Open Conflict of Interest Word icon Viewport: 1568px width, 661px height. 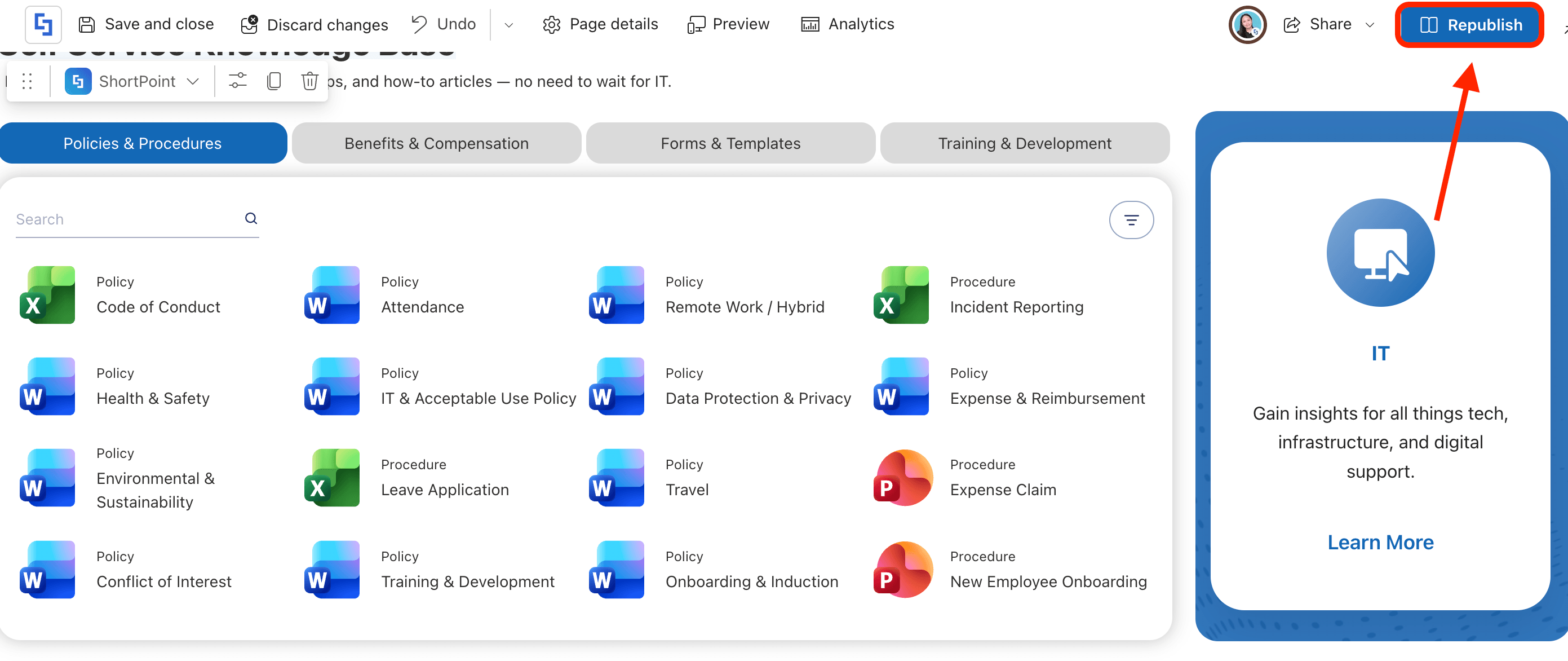(48, 570)
